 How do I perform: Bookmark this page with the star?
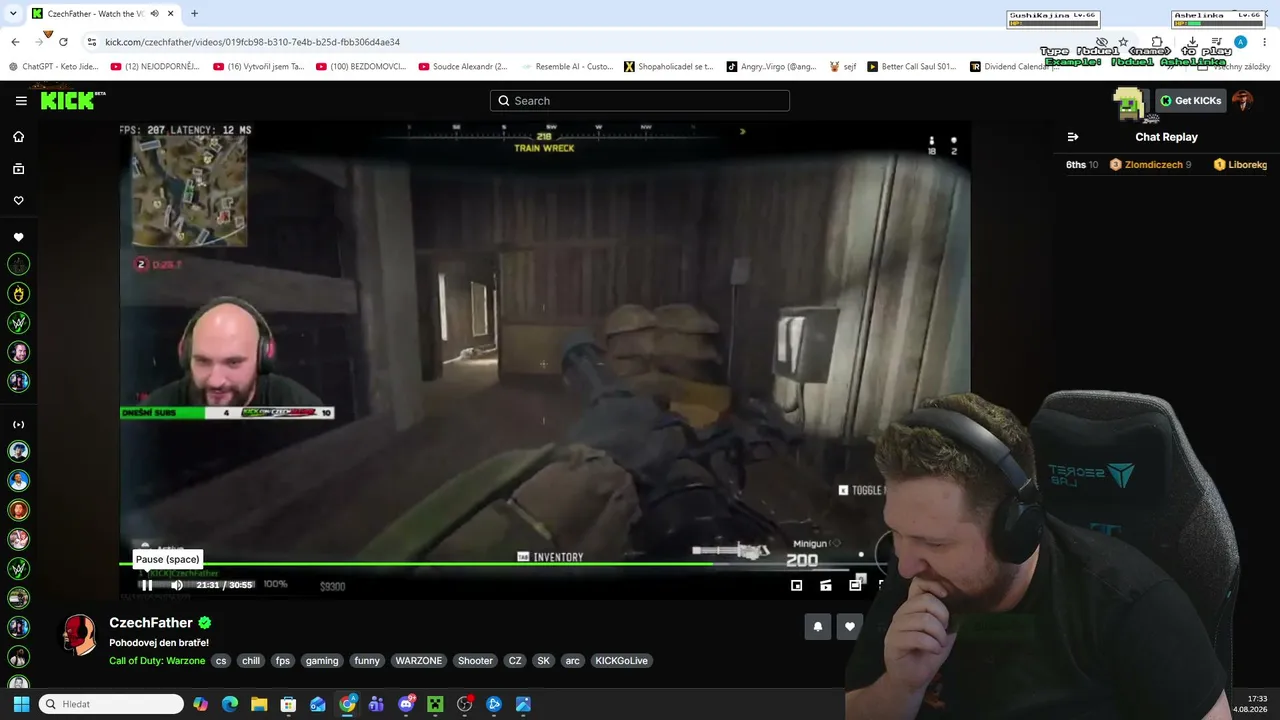pyautogui.click(x=1123, y=42)
